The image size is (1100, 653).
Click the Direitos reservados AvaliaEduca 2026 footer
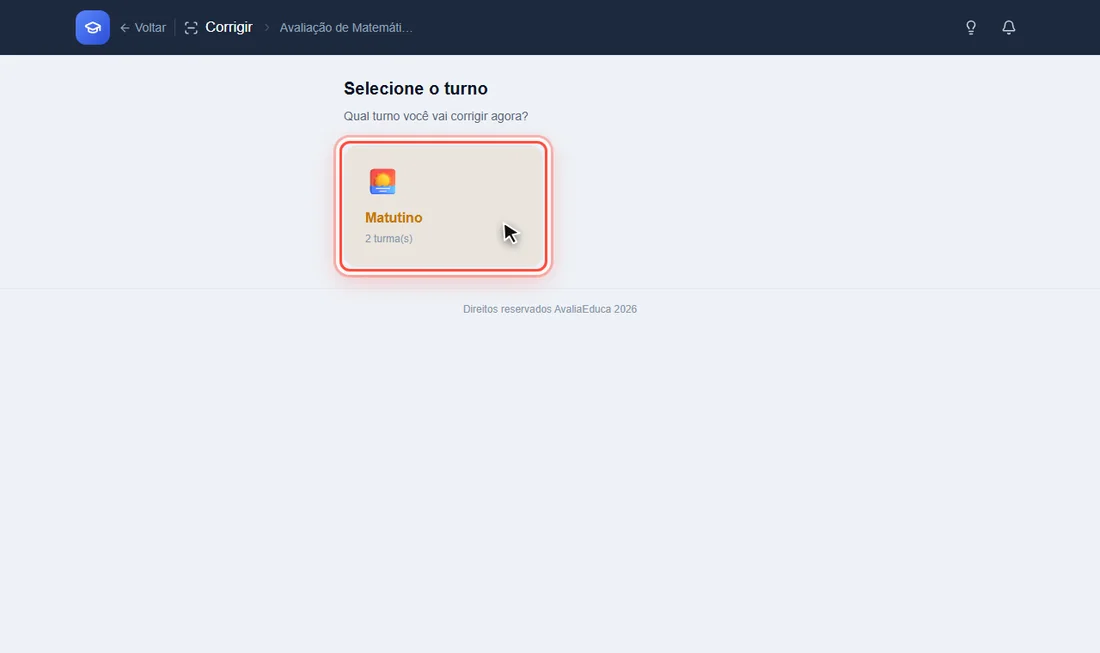pos(550,309)
